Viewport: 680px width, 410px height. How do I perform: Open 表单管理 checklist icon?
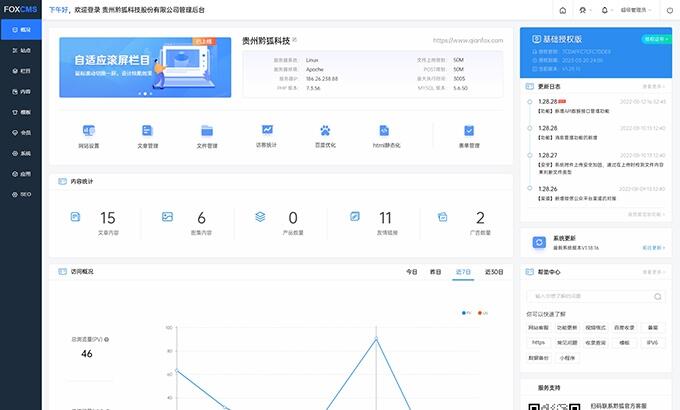[469, 131]
